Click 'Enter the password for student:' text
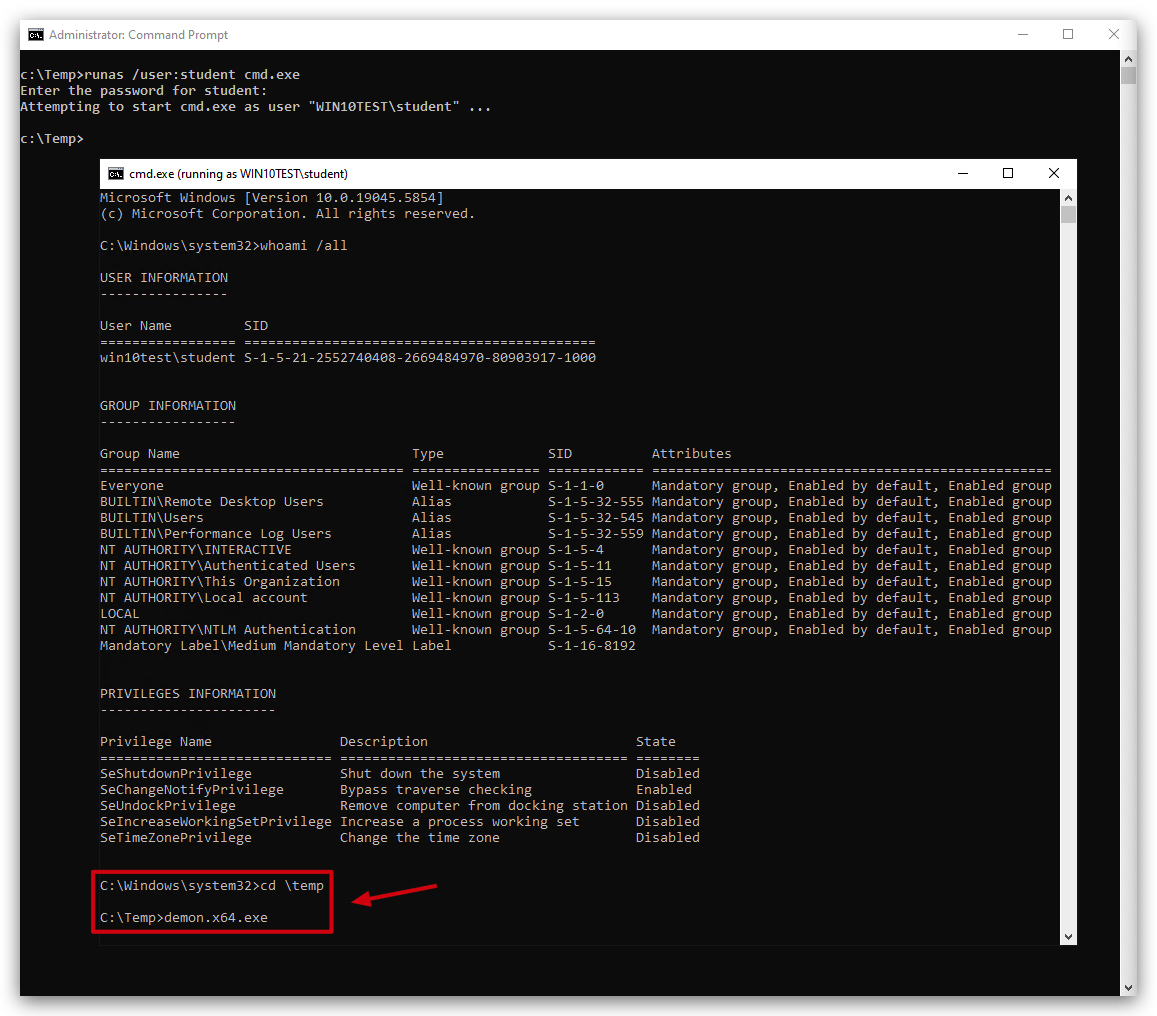This screenshot has width=1157, height=1016. tap(144, 91)
